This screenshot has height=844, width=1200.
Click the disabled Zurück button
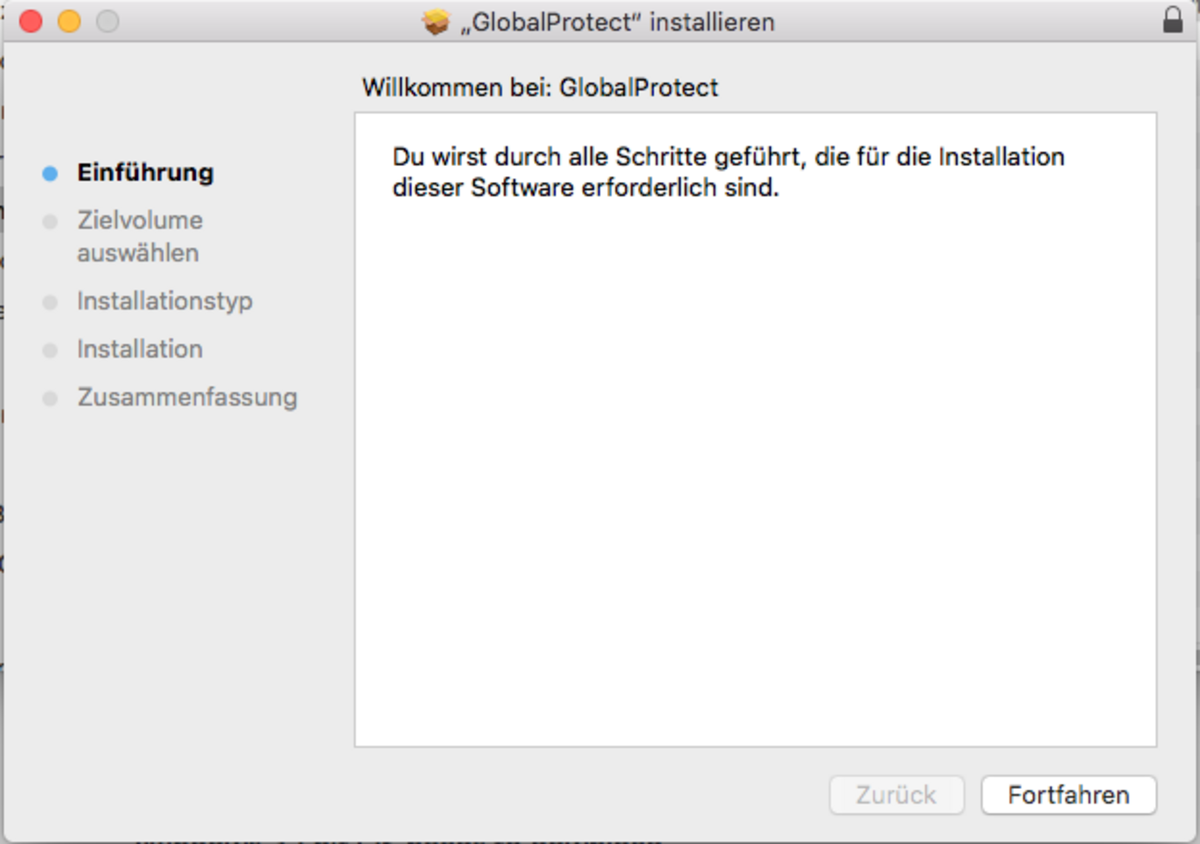(x=897, y=795)
